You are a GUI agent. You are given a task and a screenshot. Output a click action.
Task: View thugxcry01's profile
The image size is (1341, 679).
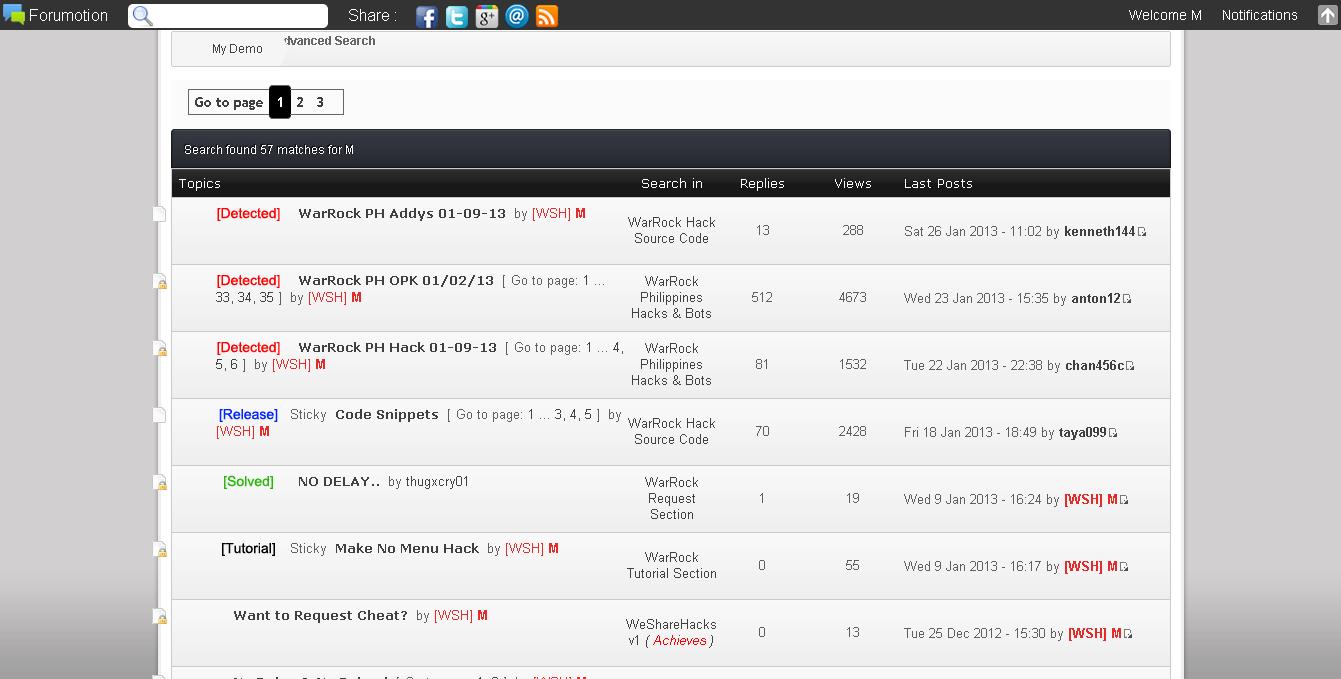[437, 482]
